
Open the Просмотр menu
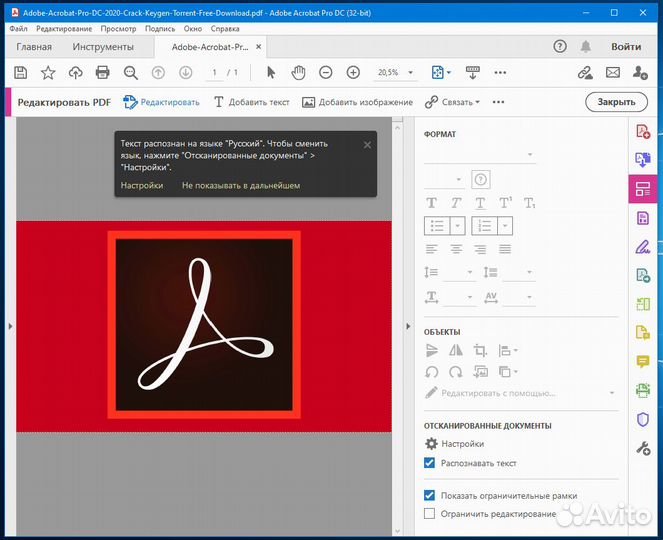(x=118, y=29)
